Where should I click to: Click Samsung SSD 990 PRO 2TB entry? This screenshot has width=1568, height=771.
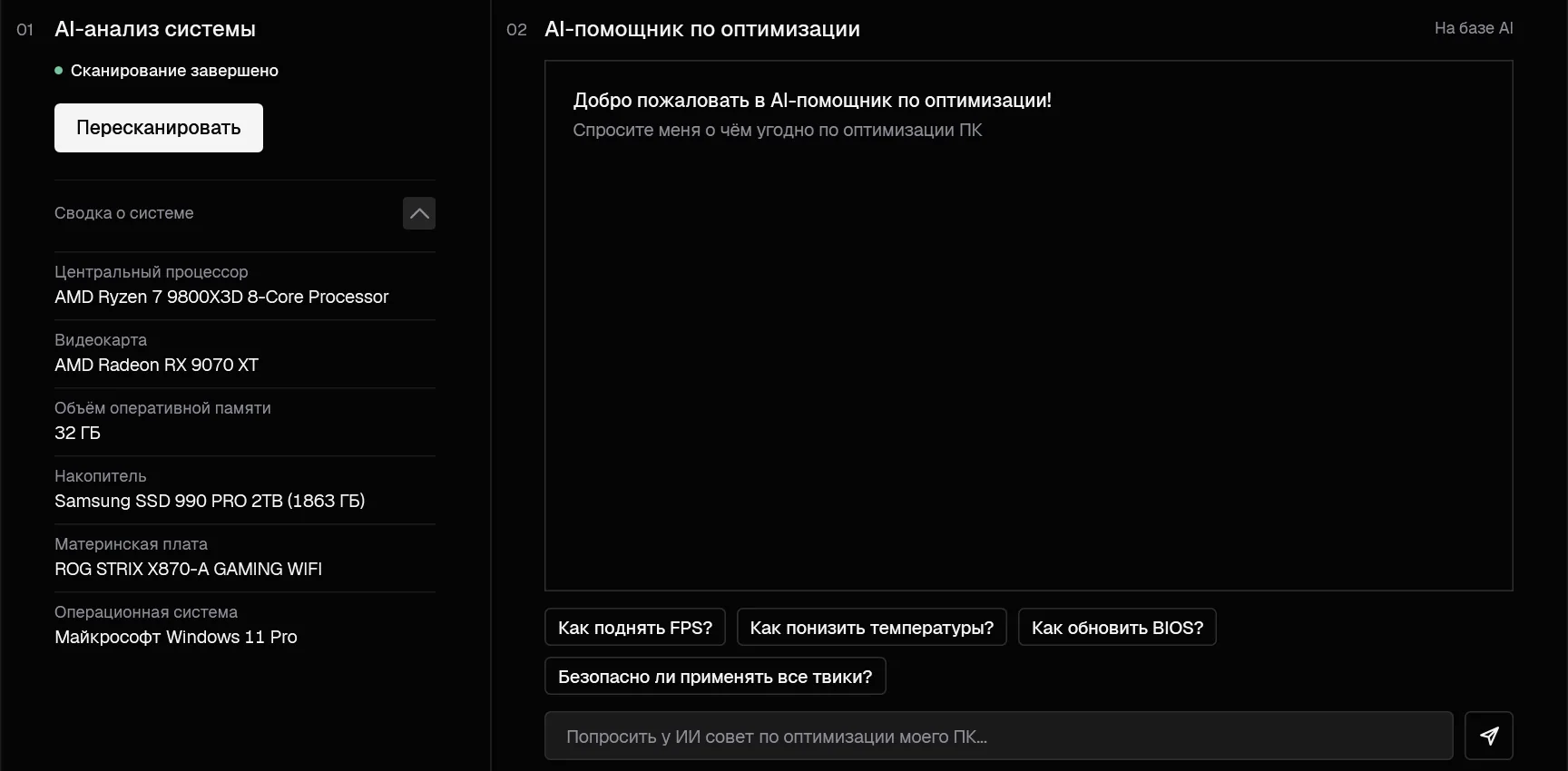click(x=210, y=501)
